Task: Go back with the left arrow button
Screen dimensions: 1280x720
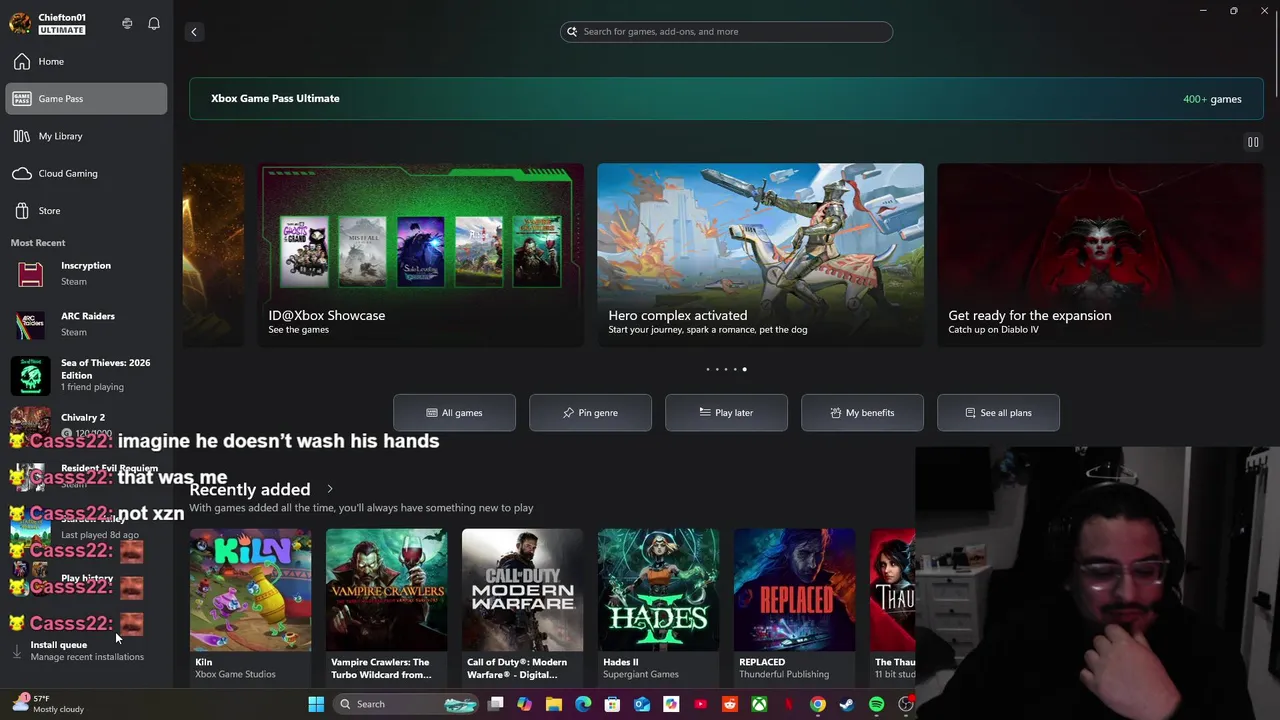Action: (194, 32)
